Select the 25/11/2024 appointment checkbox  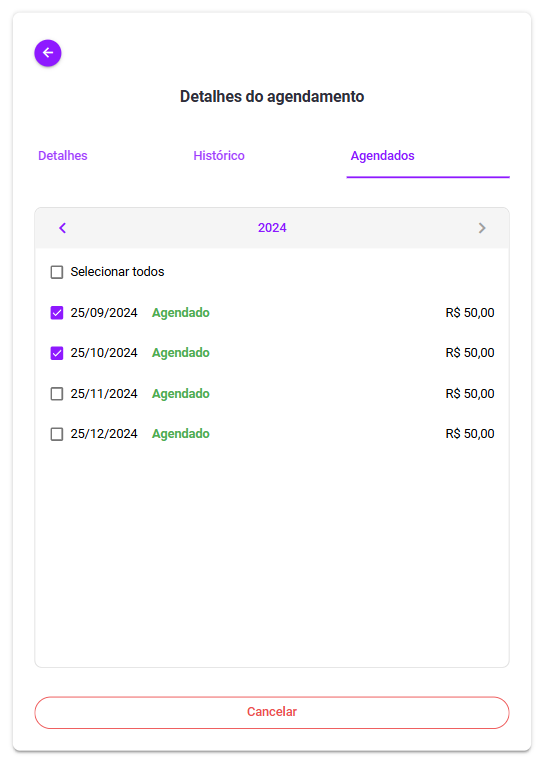(x=57, y=394)
